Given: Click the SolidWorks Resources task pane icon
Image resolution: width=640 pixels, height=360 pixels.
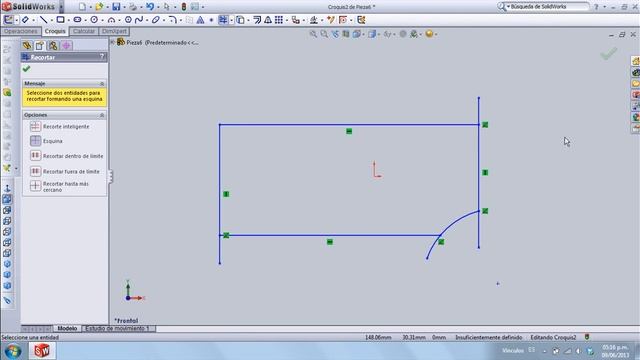Looking at the screenshot, I should (636, 61).
